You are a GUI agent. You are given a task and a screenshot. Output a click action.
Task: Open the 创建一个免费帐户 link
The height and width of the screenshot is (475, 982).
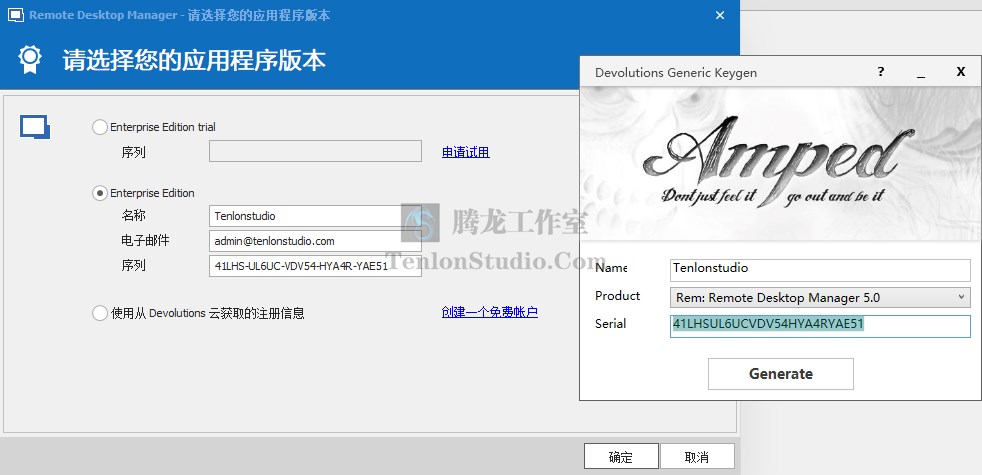pyautogui.click(x=490, y=312)
